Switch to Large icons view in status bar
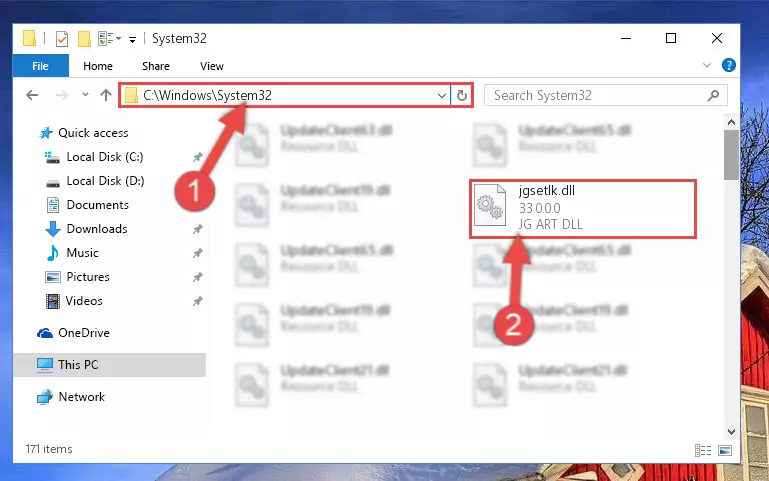Screen dimensions: 769x481 coord(725,450)
